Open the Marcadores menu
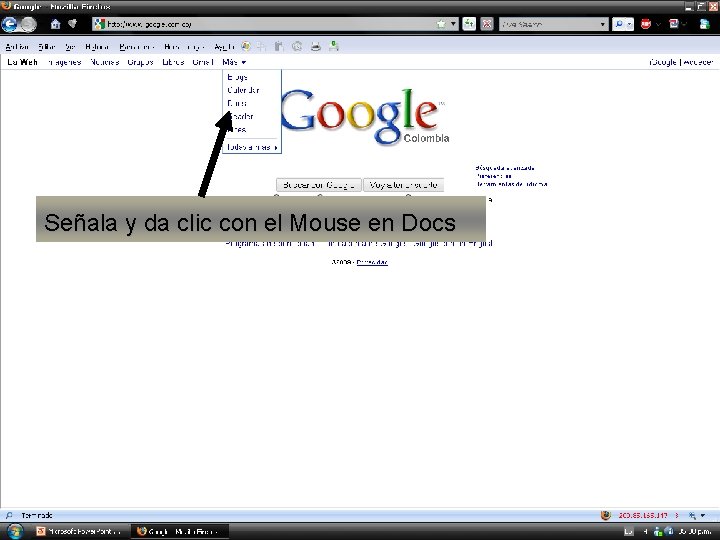The image size is (720, 540). (x=136, y=47)
